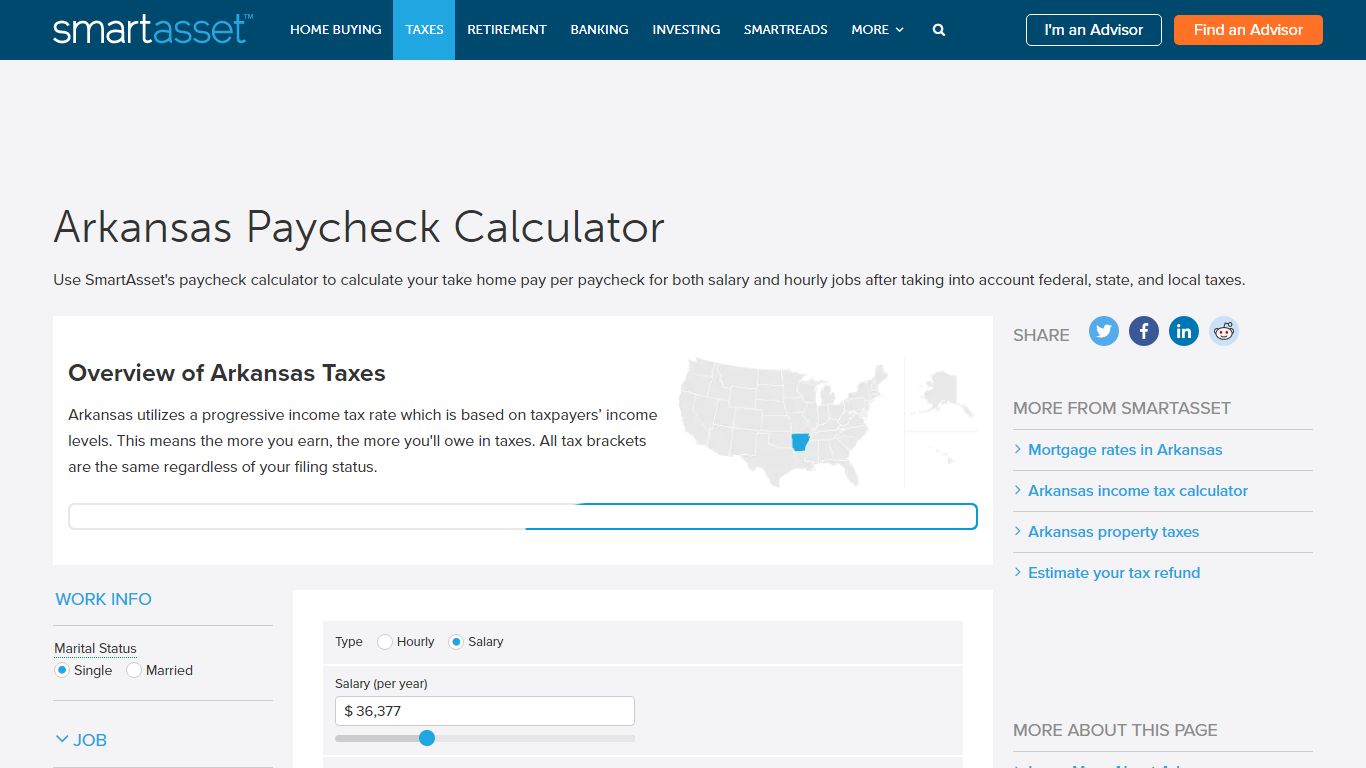
Task: Collapse the JOB section
Action: (x=80, y=740)
